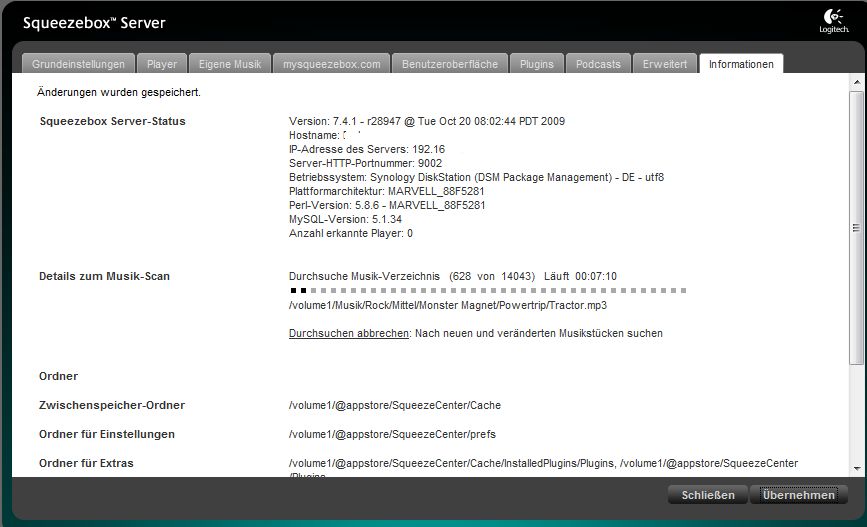Open the Grundeinstellungen tab
This screenshot has height=527, width=867.
click(78, 64)
